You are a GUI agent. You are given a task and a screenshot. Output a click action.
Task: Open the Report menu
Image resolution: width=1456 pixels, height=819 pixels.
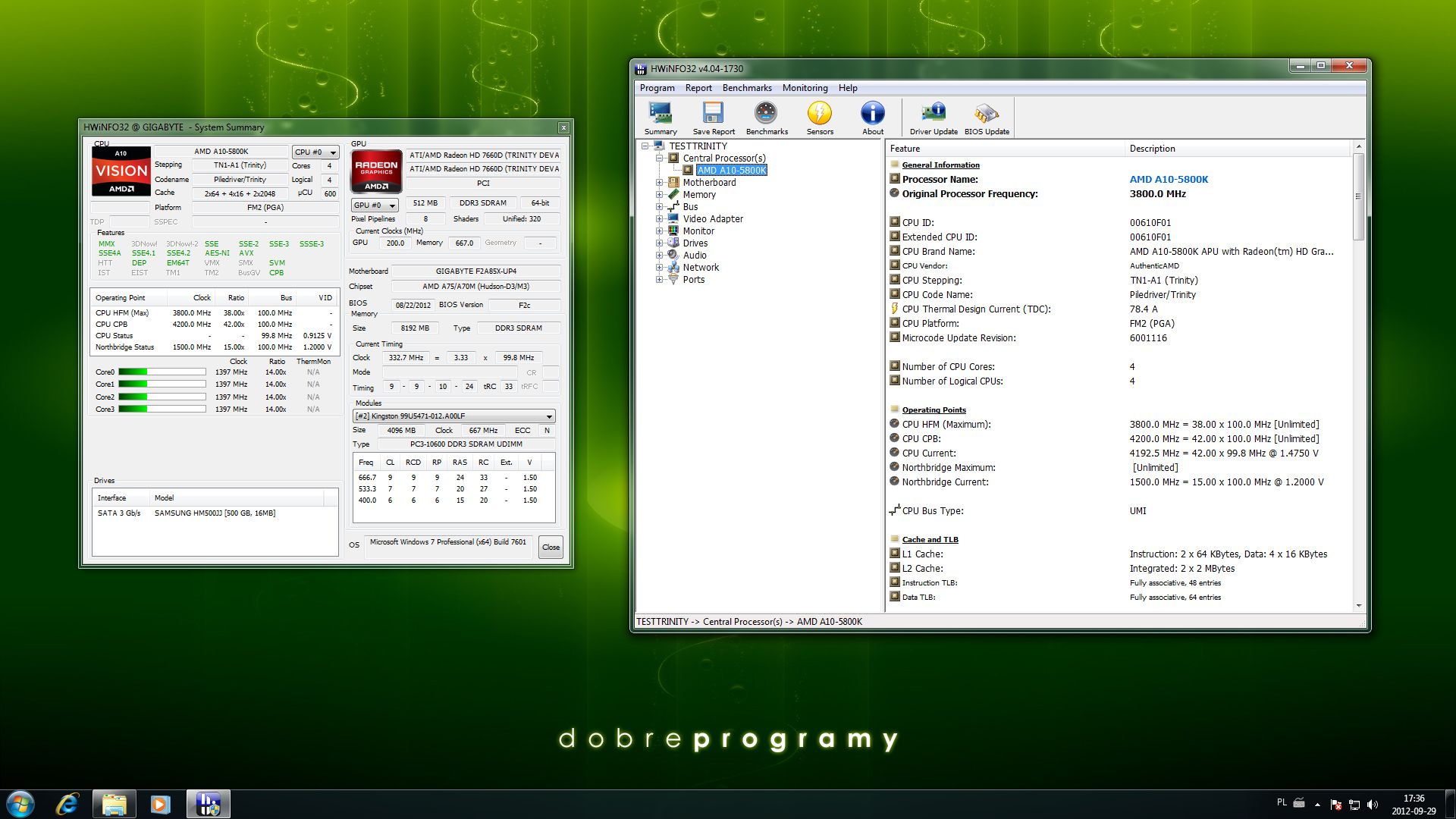click(x=698, y=88)
